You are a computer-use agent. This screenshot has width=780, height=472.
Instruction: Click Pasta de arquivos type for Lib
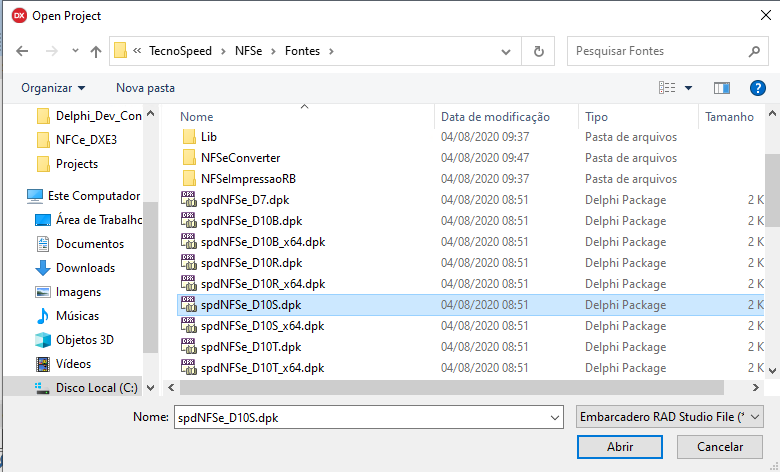coord(631,137)
